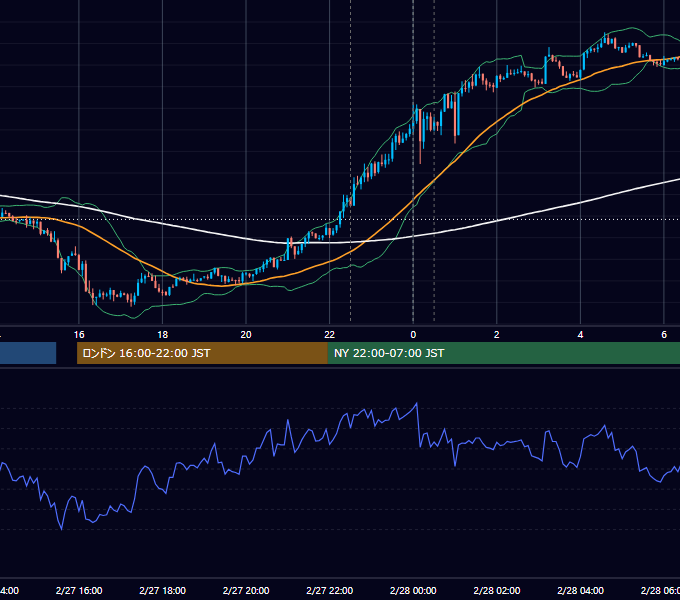Click the 2/27 18:00 label on the lower axis
680x600 pixels.
click(x=162, y=590)
